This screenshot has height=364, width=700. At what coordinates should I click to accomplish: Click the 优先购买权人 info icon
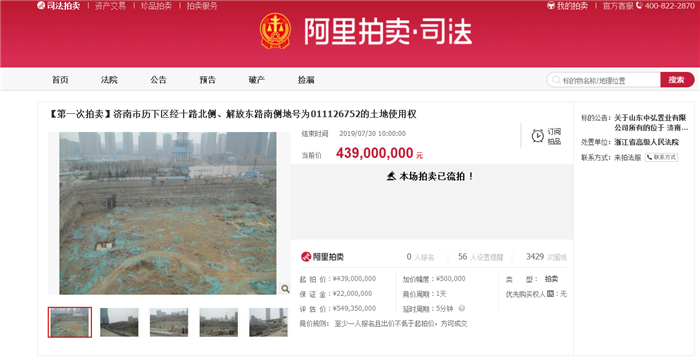point(550,293)
